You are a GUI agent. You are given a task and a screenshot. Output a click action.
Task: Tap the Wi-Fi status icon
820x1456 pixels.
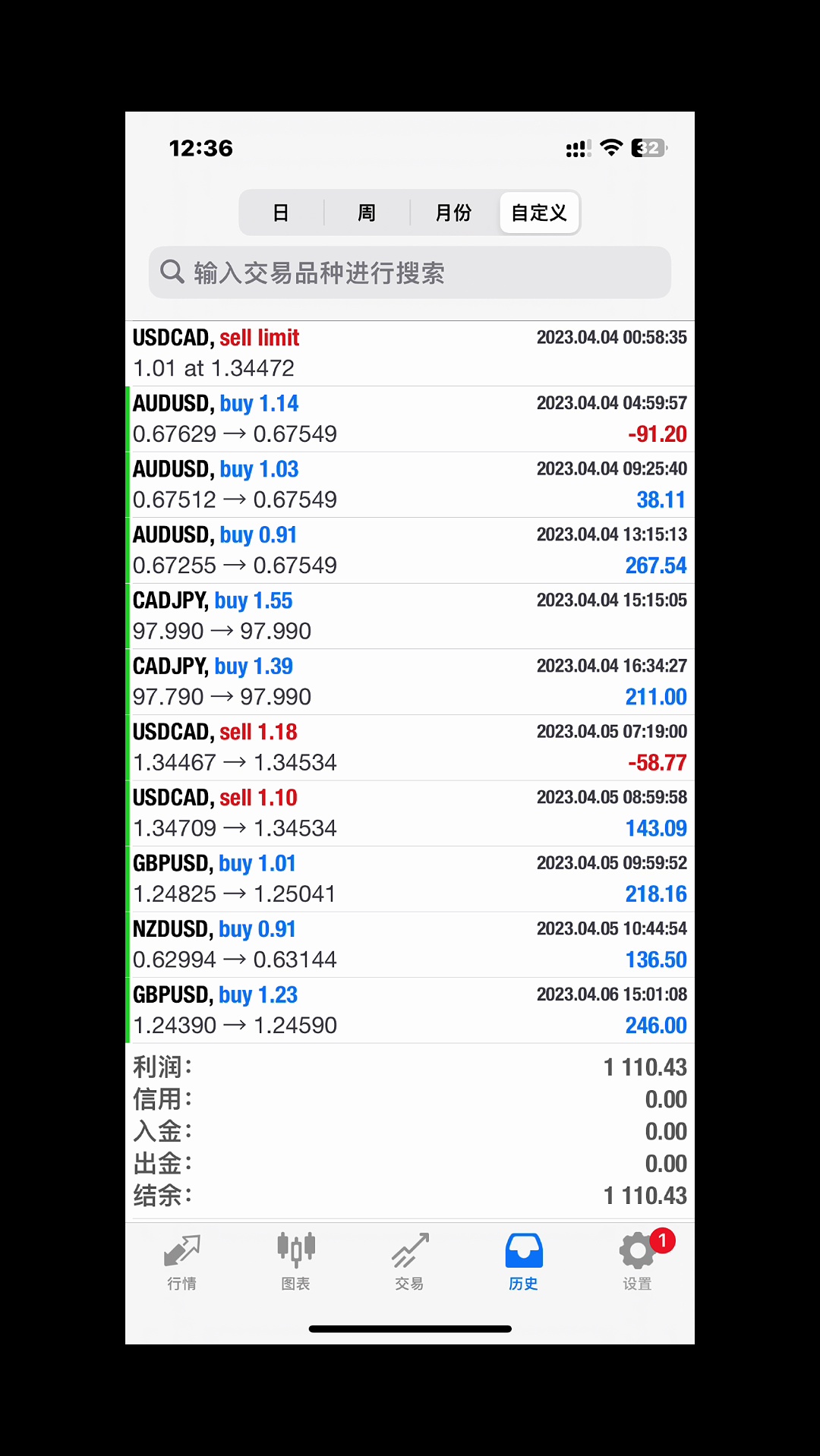(610, 148)
